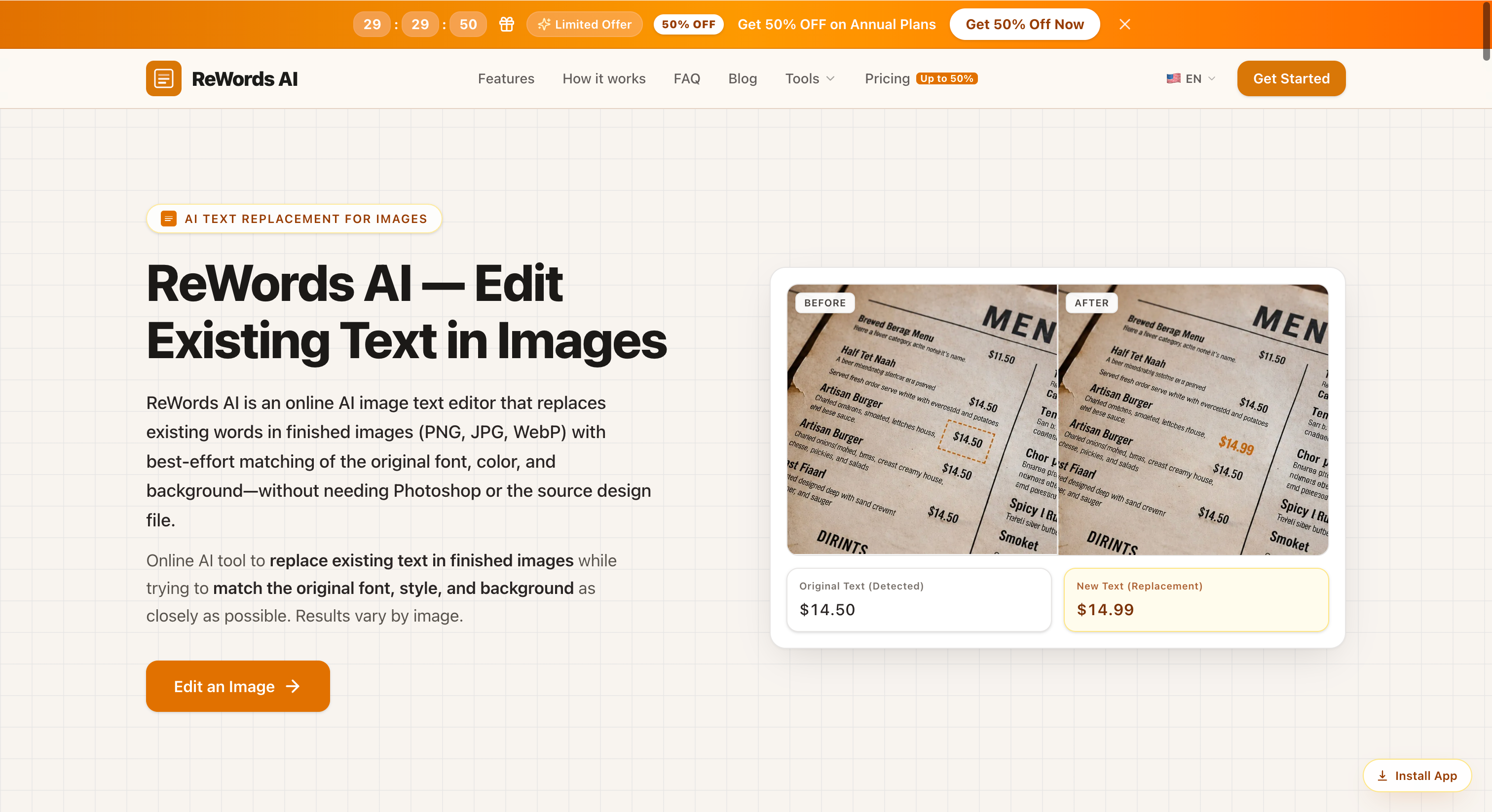Click the Original Text (Detected) field
Viewport: 1492px width, 812px height.
coord(919,599)
